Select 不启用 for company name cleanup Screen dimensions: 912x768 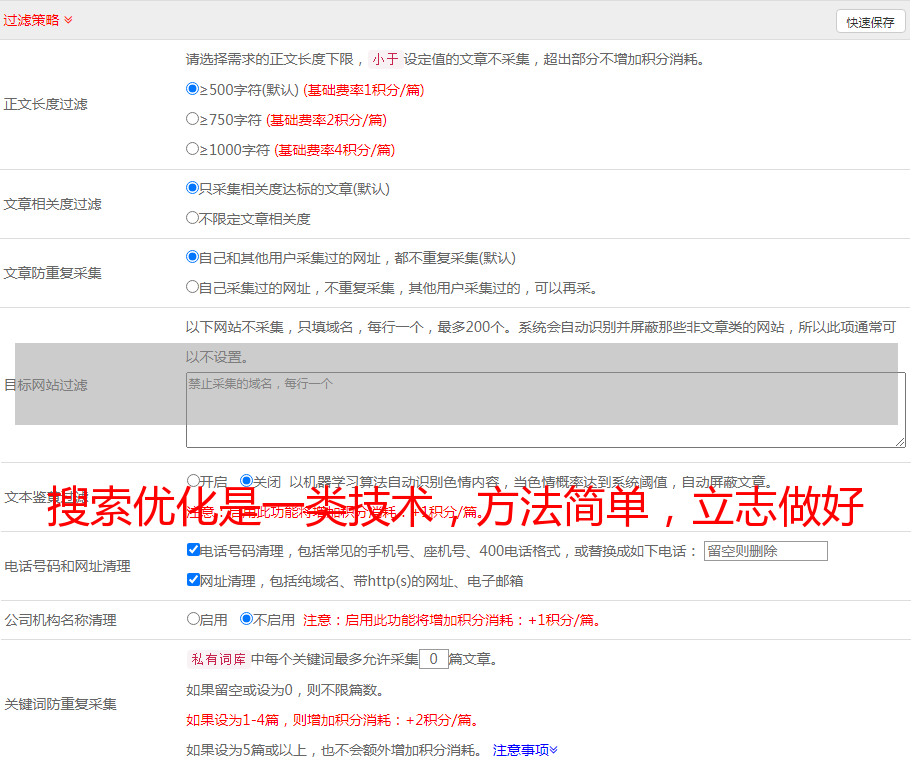(246, 619)
